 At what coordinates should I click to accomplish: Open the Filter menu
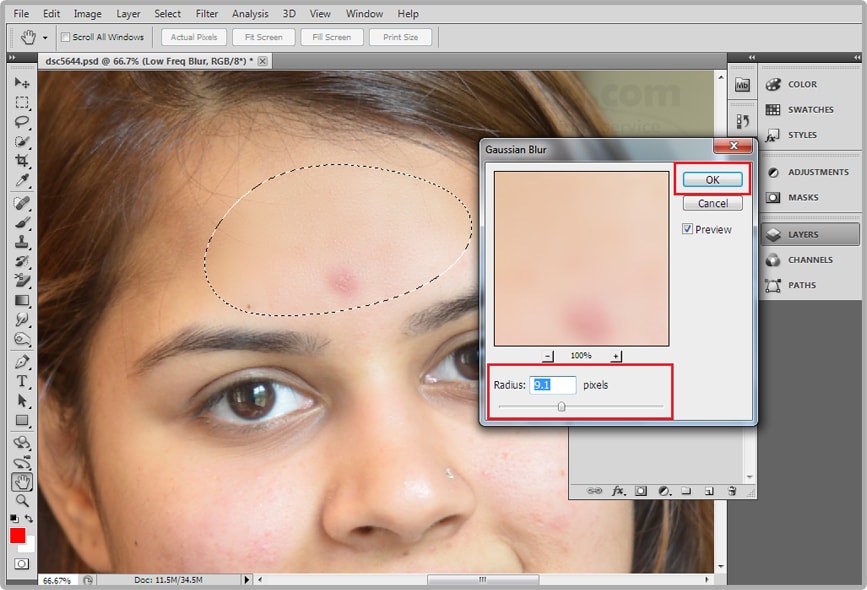click(206, 13)
